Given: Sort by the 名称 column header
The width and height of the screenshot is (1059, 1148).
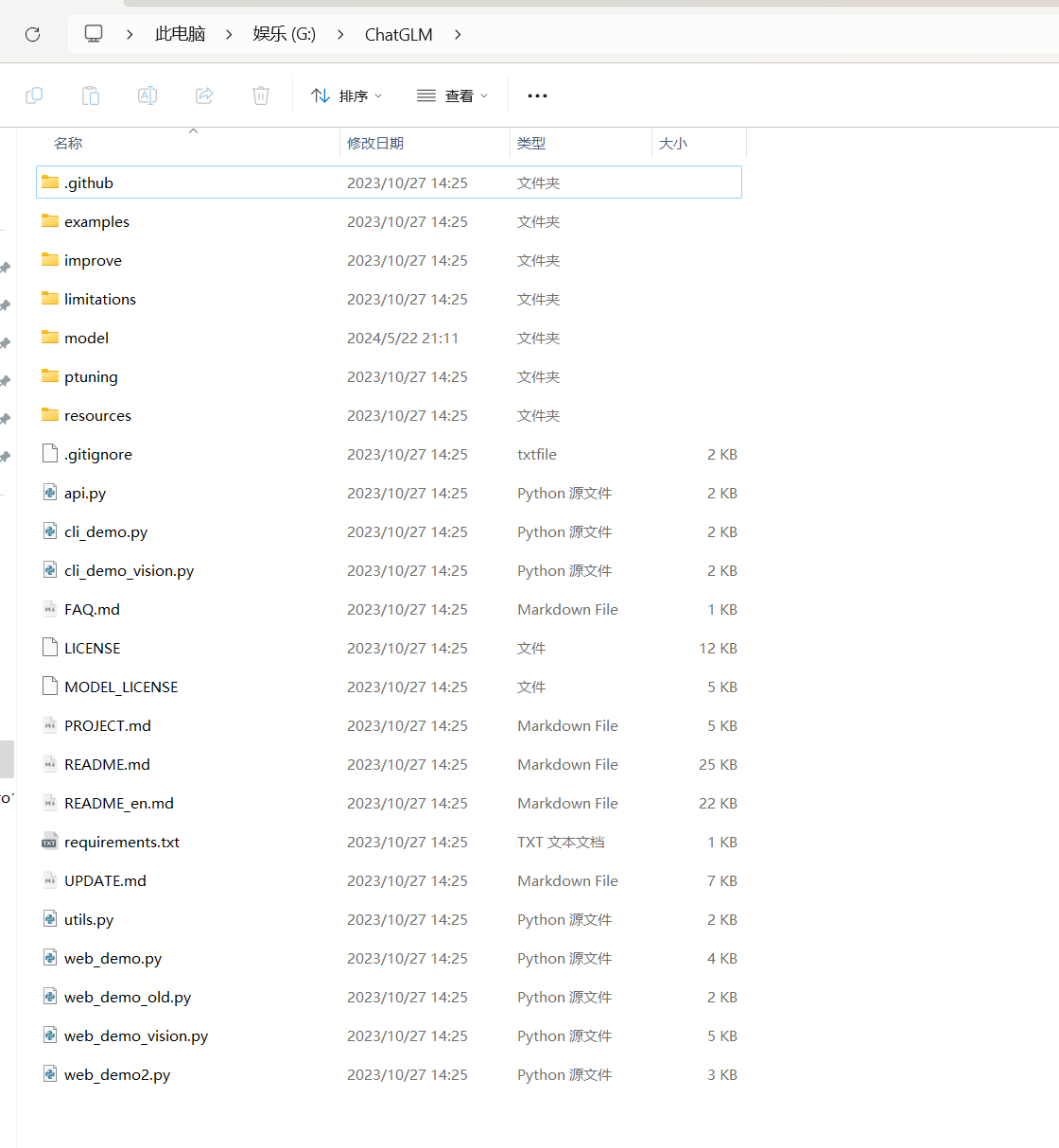Looking at the screenshot, I should (68, 143).
